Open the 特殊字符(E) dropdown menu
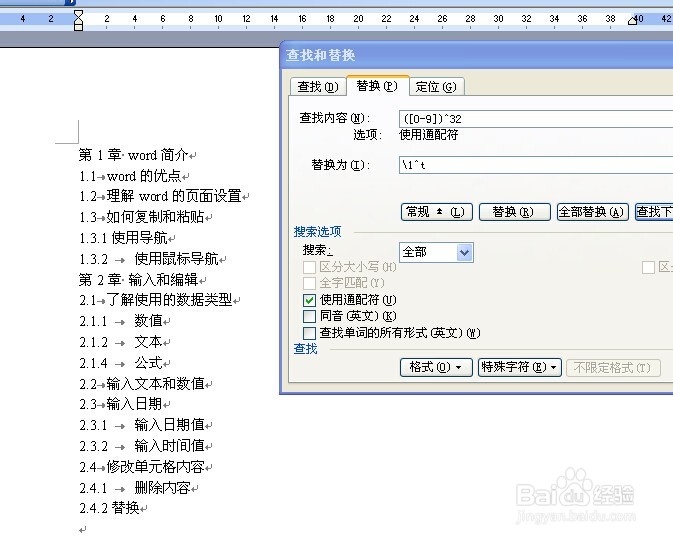 tap(520, 367)
